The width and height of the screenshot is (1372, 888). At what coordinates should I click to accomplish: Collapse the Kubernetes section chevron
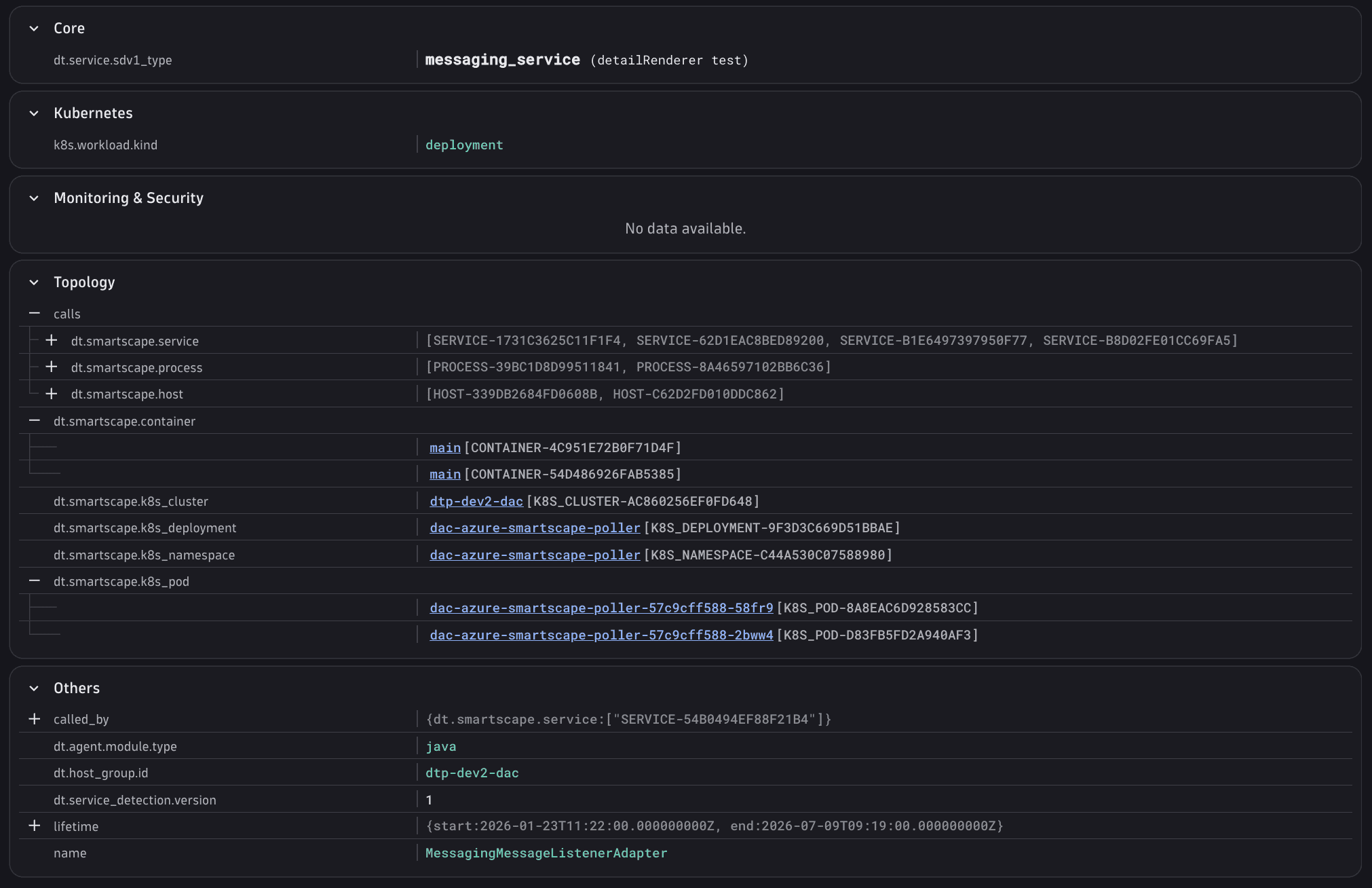[34, 113]
